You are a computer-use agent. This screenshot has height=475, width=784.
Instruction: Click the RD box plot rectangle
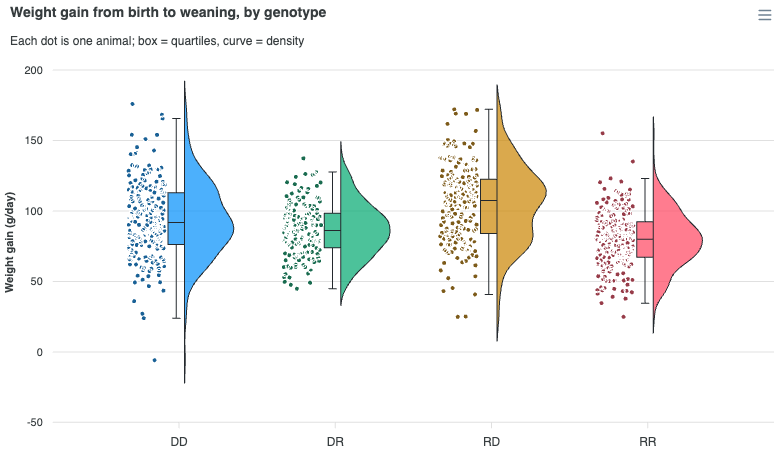tap(488, 206)
